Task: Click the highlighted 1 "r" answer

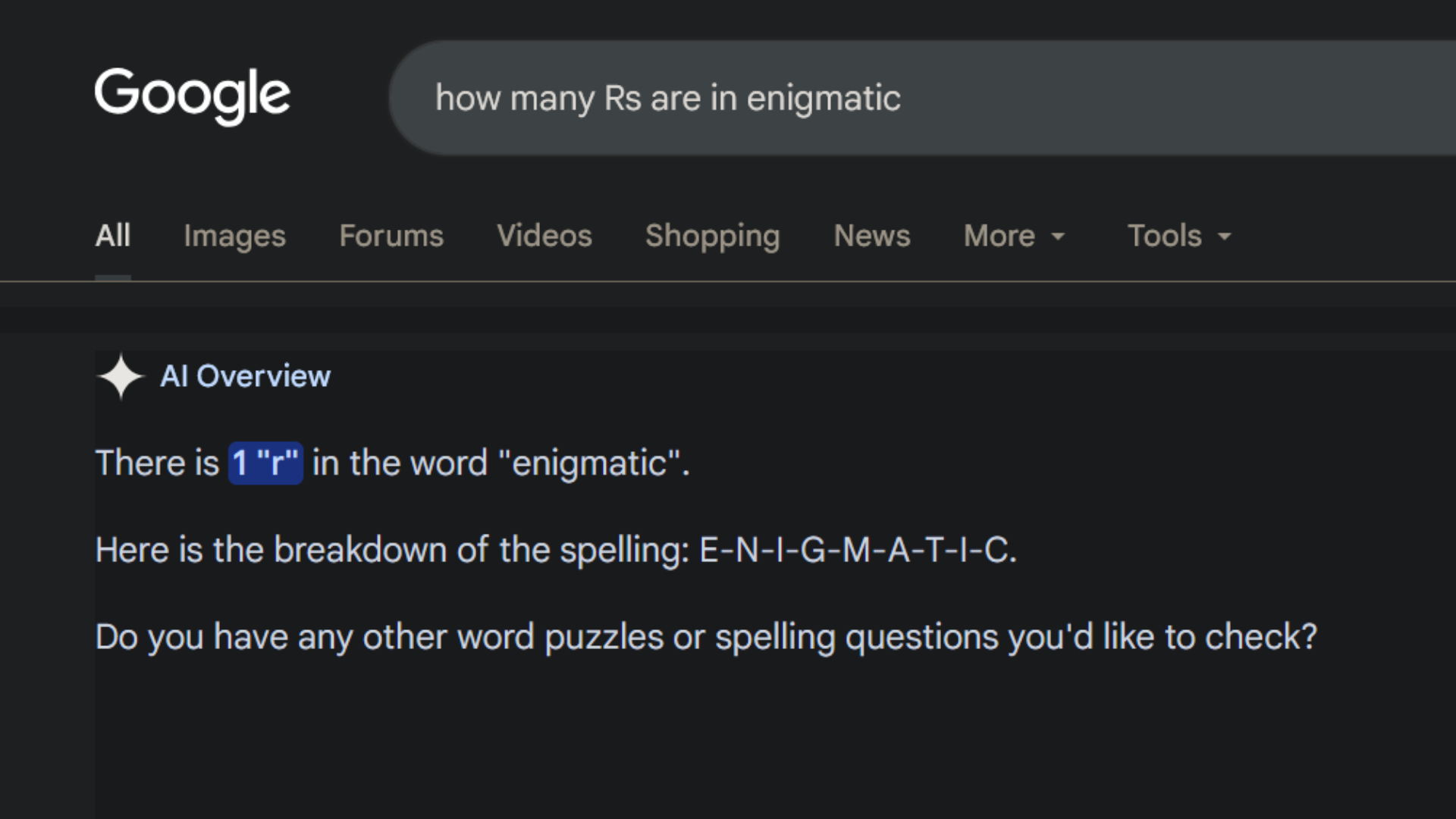Action: pos(265,463)
